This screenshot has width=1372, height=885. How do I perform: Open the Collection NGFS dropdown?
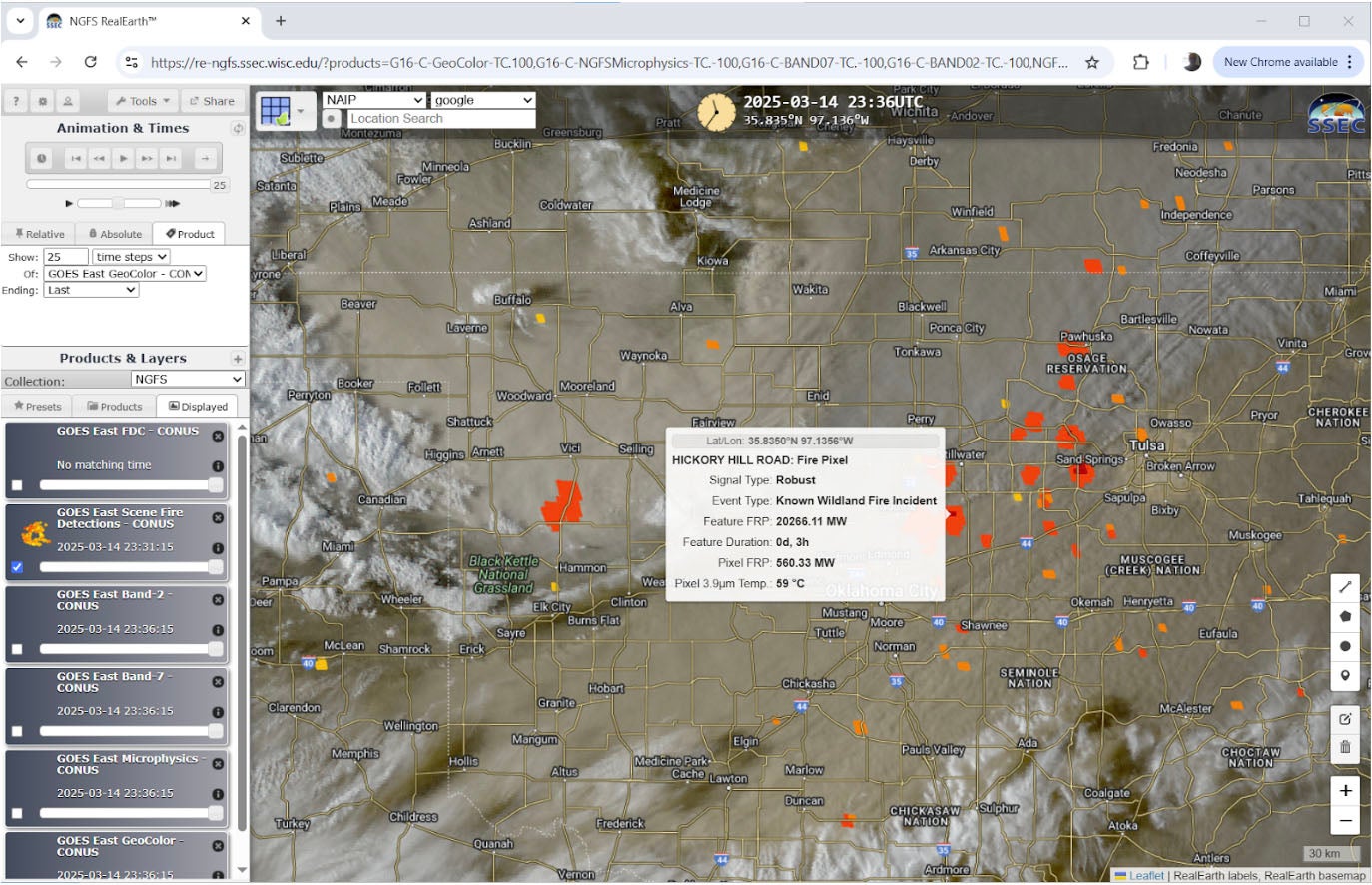point(188,380)
